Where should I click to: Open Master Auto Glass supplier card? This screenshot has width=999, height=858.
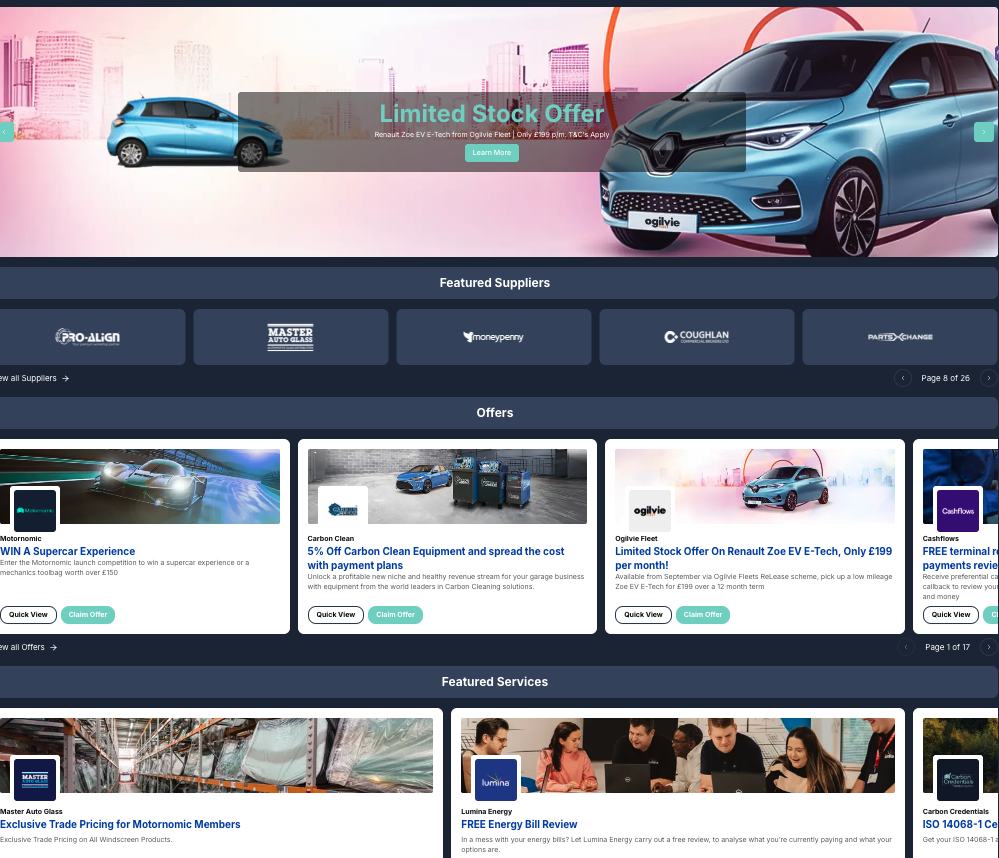(291, 337)
